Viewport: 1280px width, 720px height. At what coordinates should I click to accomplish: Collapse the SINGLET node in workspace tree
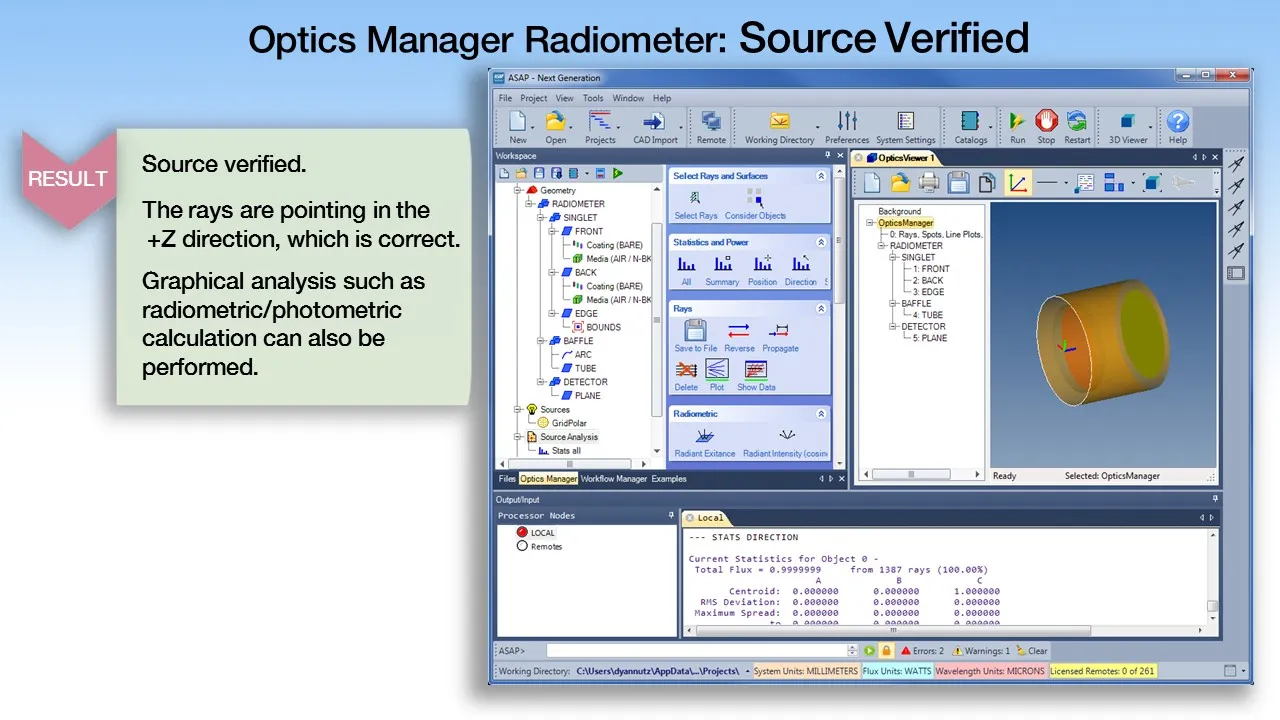[x=541, y=218]
